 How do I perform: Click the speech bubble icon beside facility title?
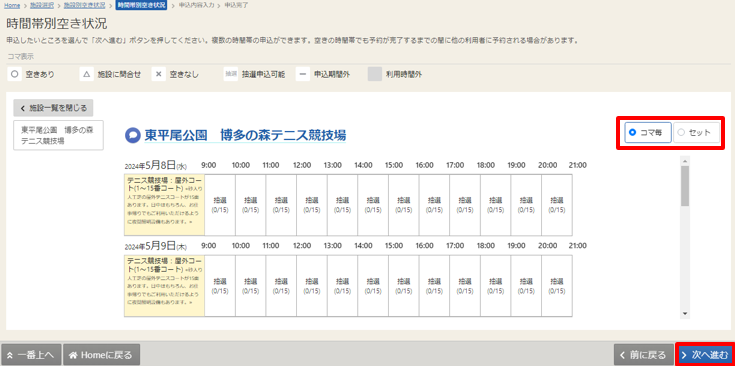[133, 135]
